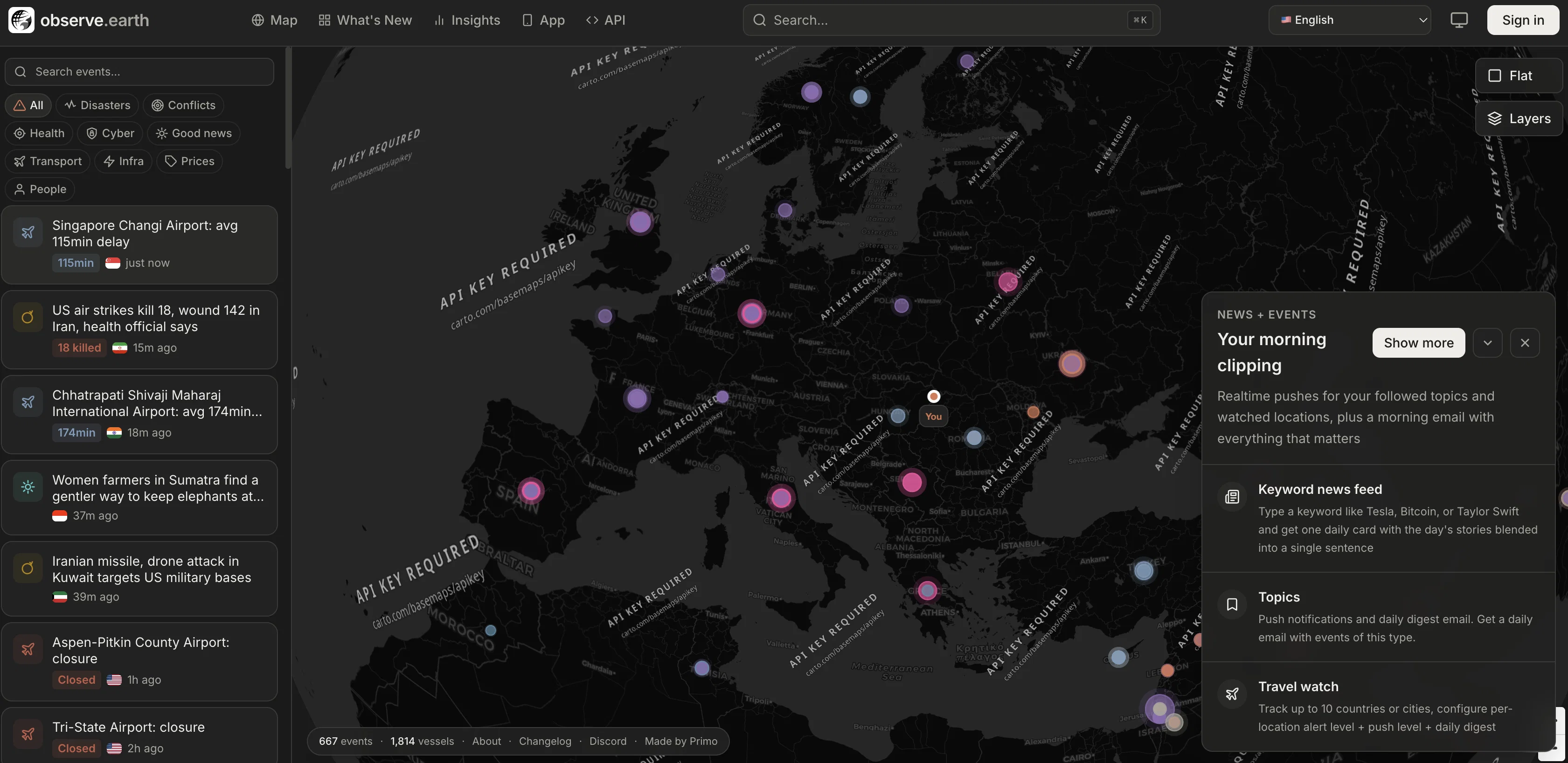Toggle the Good news filter chip
Screen dimensions: 1568x763
coord(194,133)
